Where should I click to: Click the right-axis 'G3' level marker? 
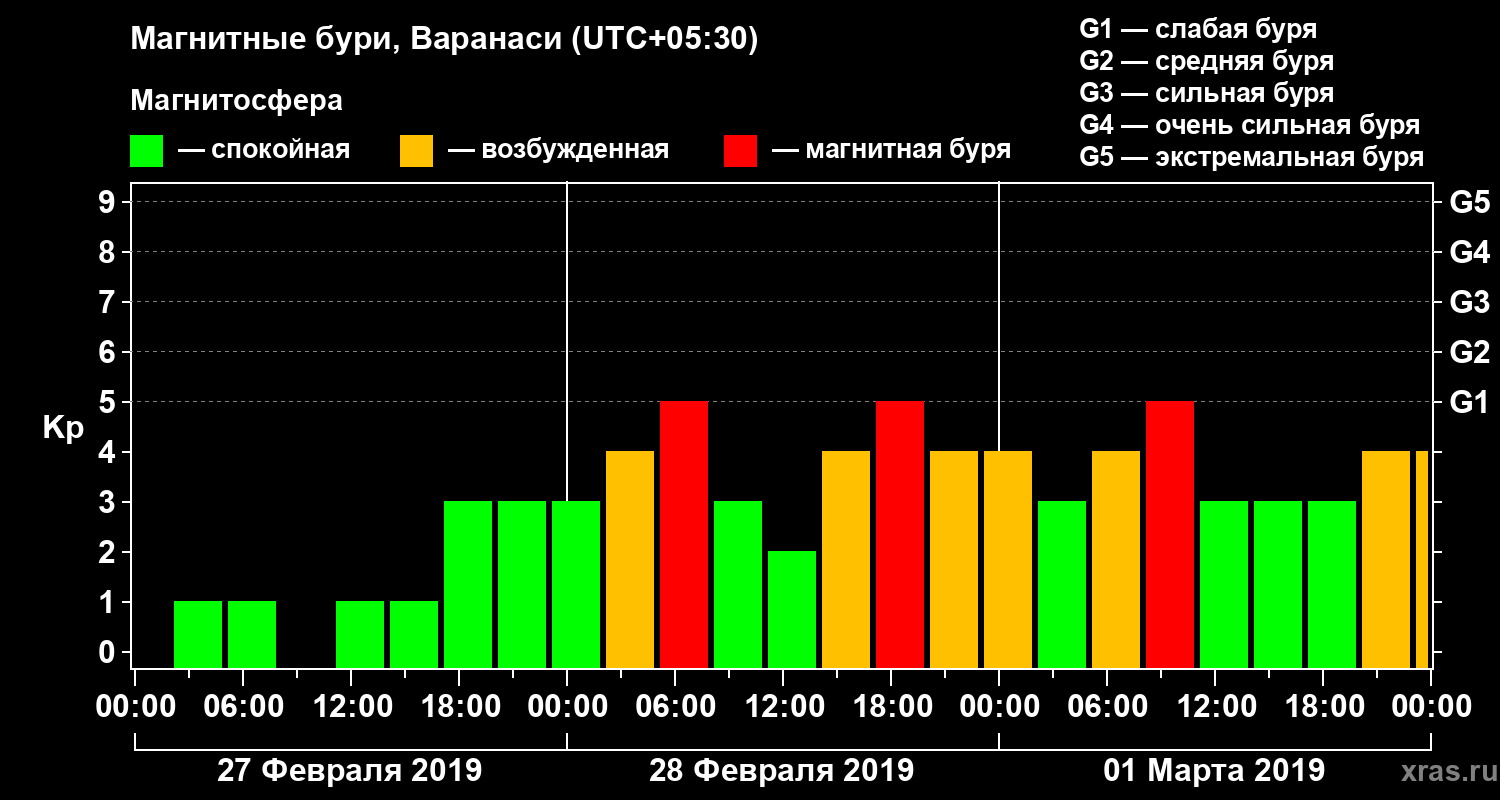click(1469, 302)
